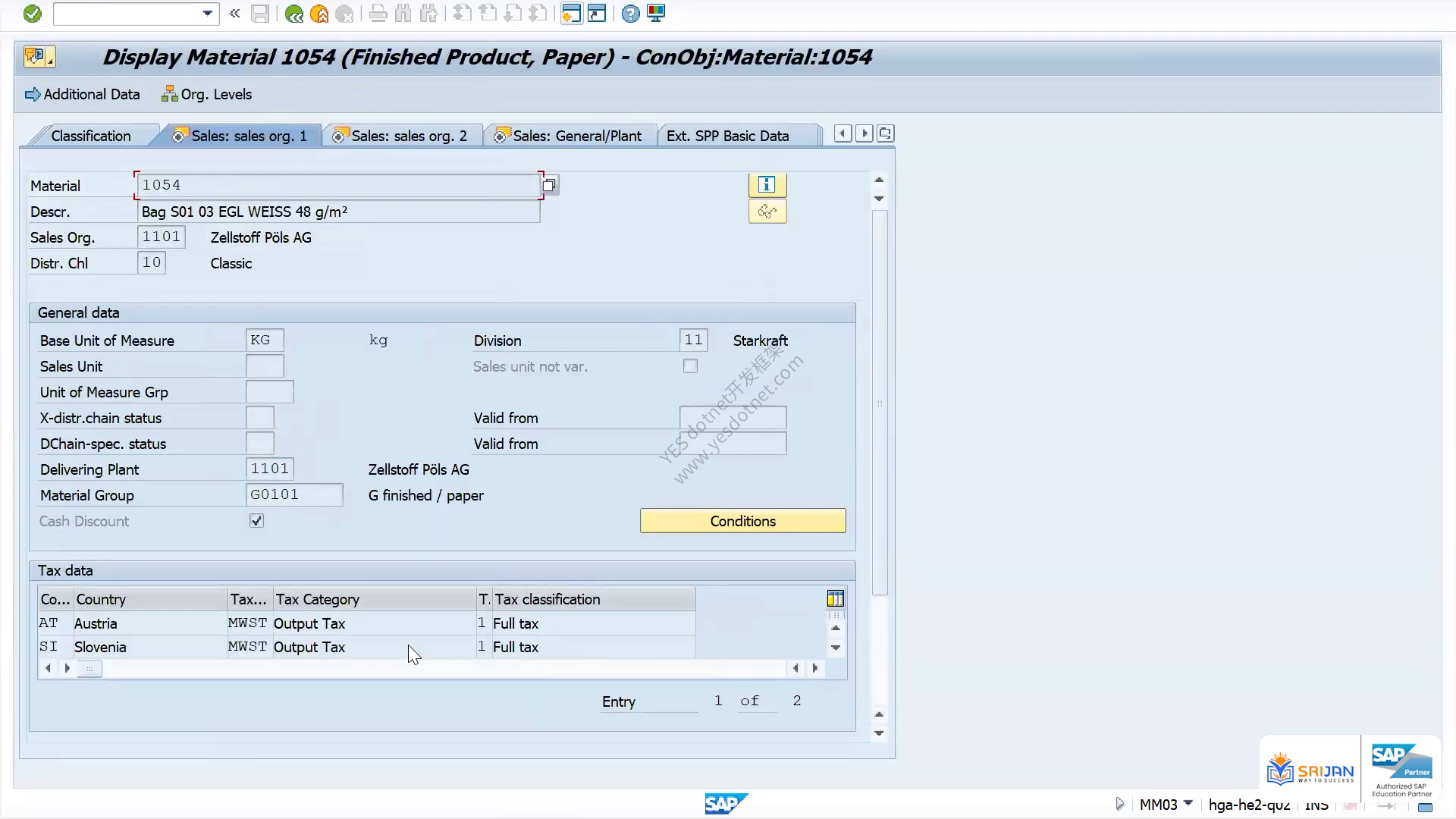Switch to the Classification tab
This screenshot has height=819, width=1456.
coord(91,136)
